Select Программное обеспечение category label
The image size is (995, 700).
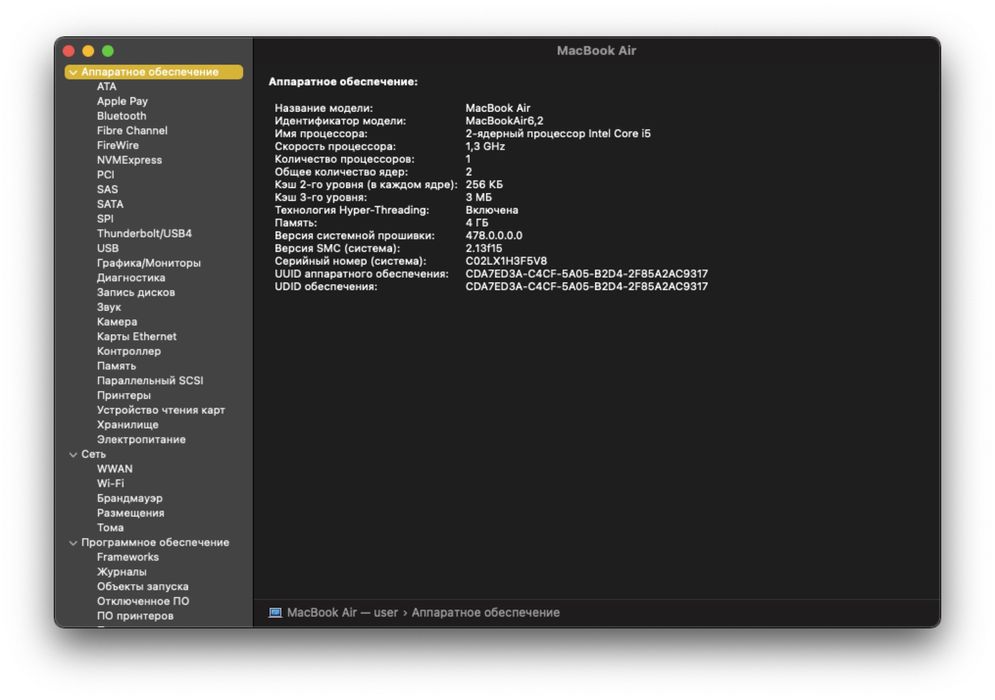pyautogui.click(x=155, y=543)
